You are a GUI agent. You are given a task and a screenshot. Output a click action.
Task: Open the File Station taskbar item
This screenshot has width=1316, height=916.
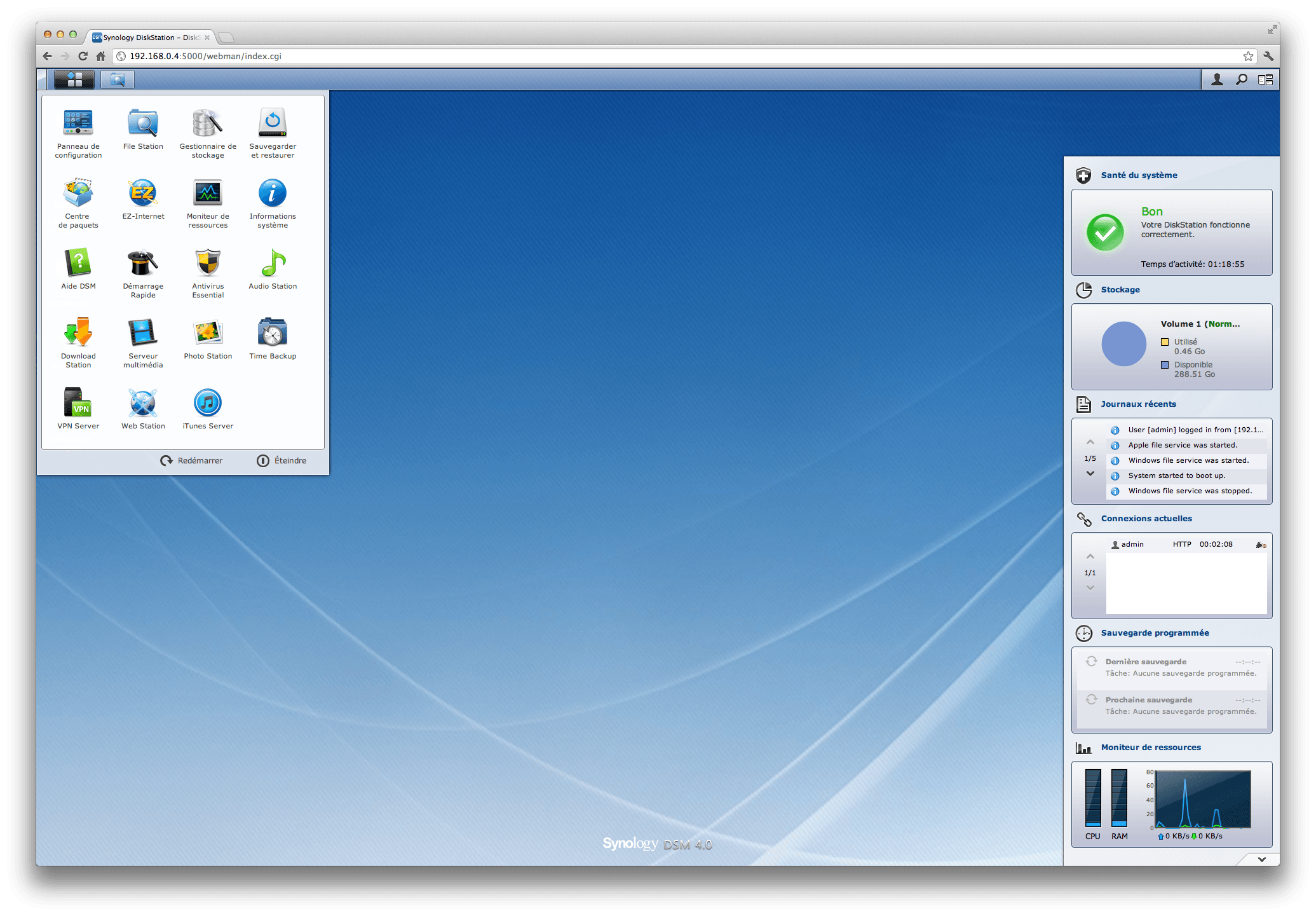pyautogui.click(x=118, y=79)
